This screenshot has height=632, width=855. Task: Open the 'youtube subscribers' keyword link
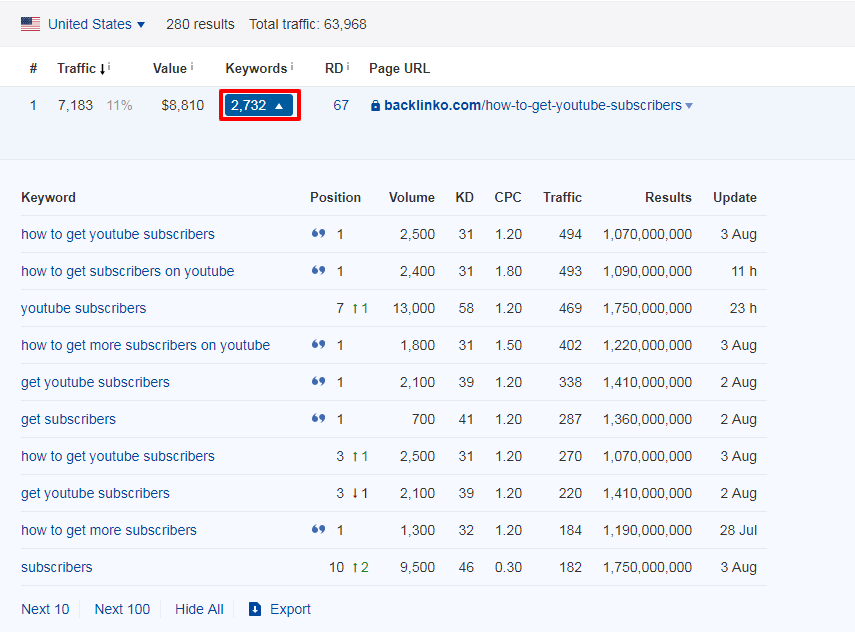click(83, 308)
